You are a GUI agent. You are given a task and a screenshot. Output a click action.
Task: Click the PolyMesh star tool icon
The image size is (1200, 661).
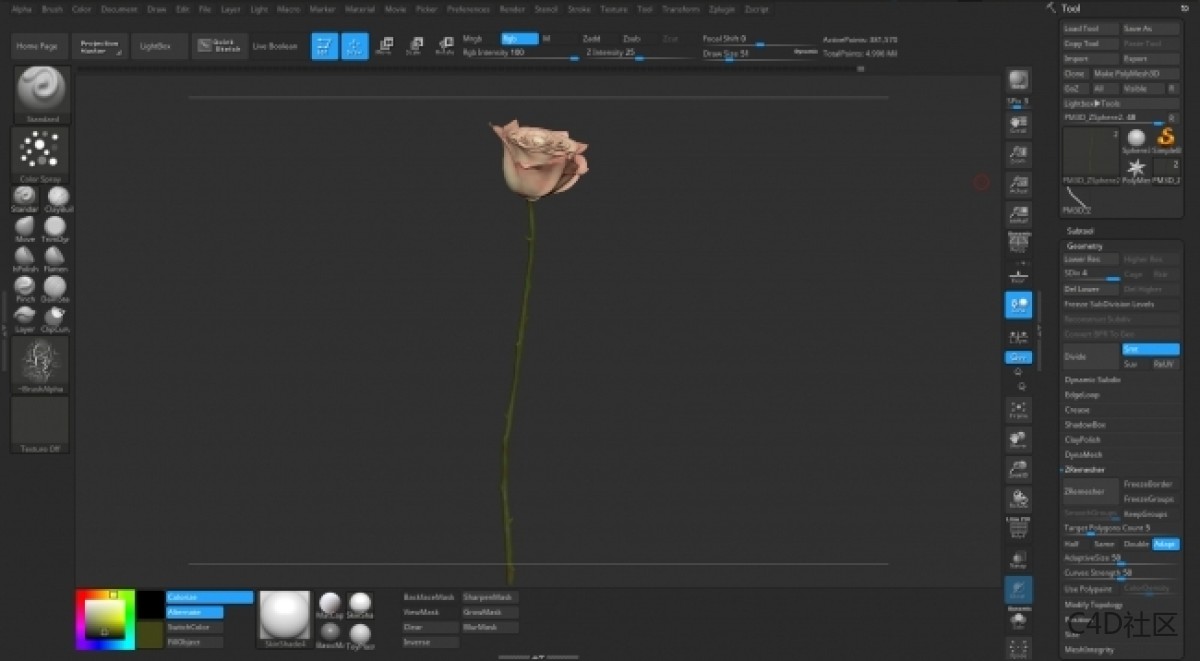click(1136, 168)
